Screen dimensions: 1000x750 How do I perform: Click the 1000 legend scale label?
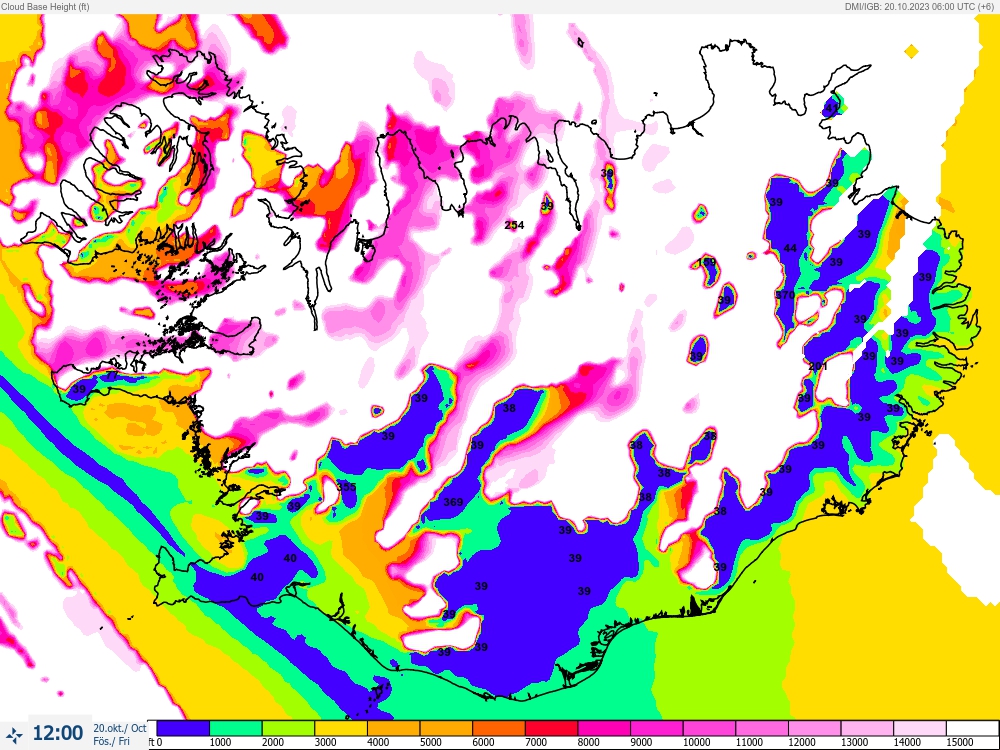[x=220, y=742]
